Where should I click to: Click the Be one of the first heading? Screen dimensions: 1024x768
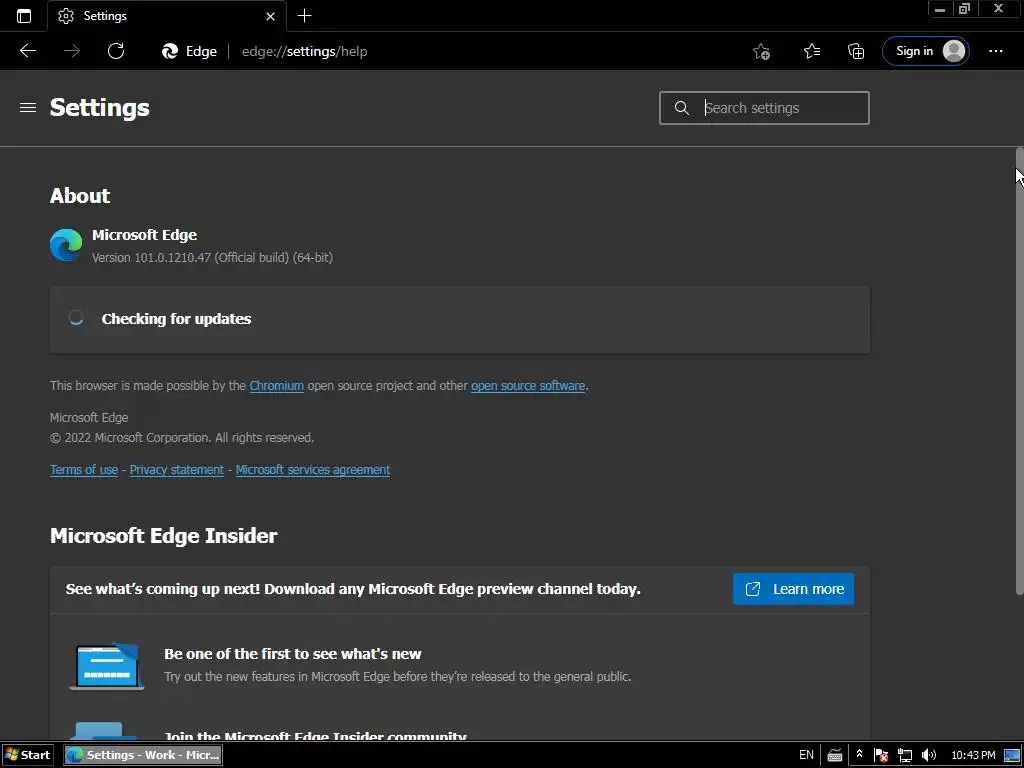coord(293,654)
